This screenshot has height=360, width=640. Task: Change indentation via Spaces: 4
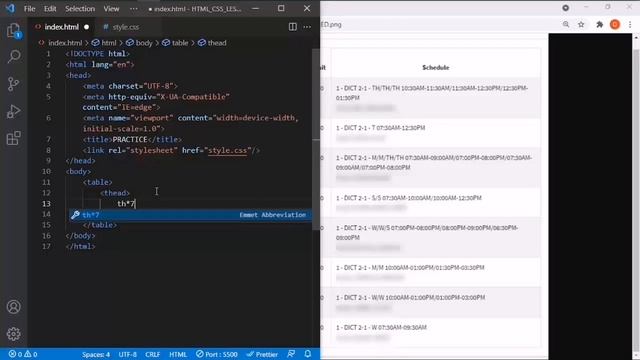click(96, 354)
